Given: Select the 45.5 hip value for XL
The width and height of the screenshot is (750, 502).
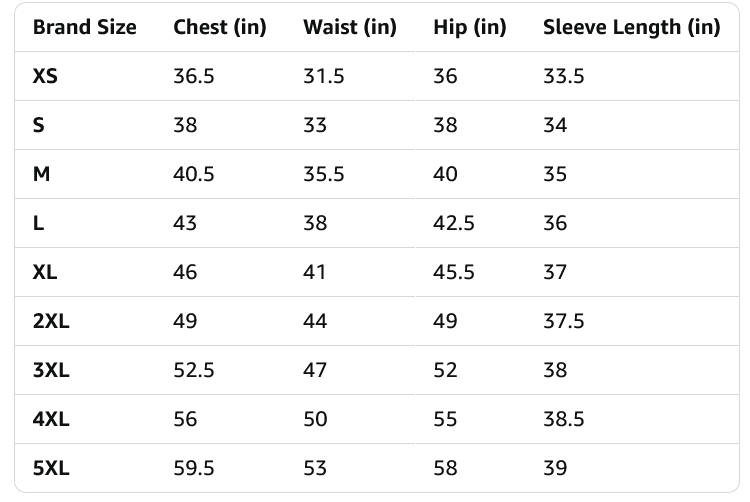Looking at the screenshot, I should point(453,272).
